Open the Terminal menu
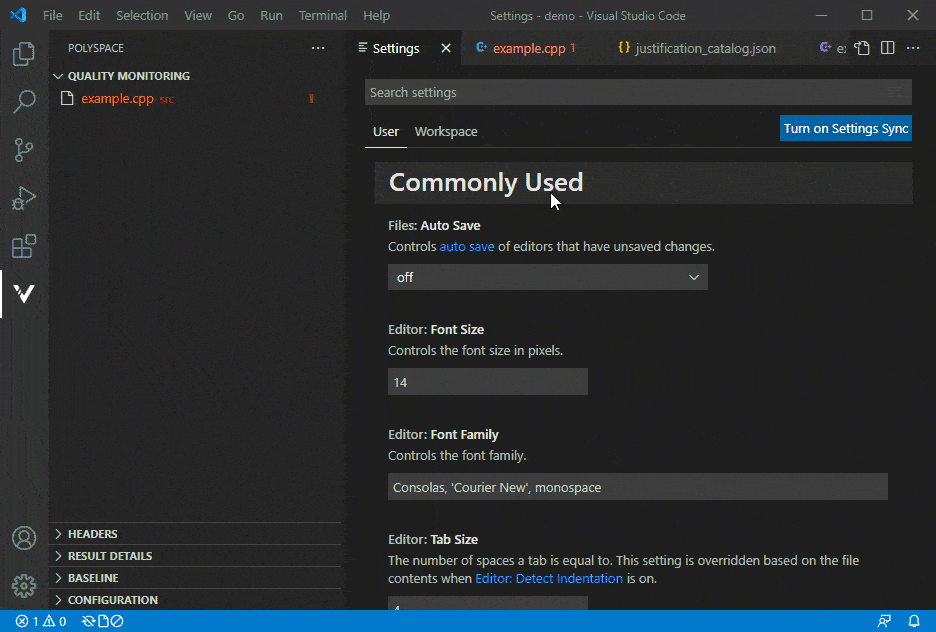This screenshot has height=632, width=936. click(322, 16)
